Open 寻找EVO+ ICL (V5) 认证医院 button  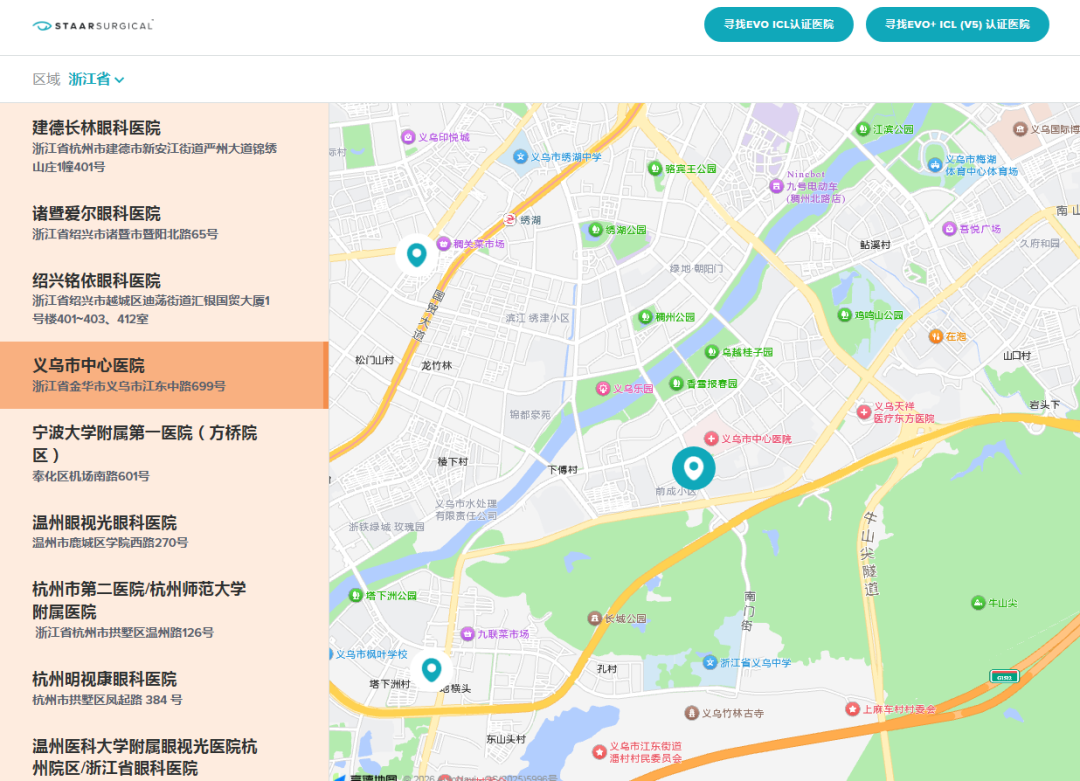(957, 25)
